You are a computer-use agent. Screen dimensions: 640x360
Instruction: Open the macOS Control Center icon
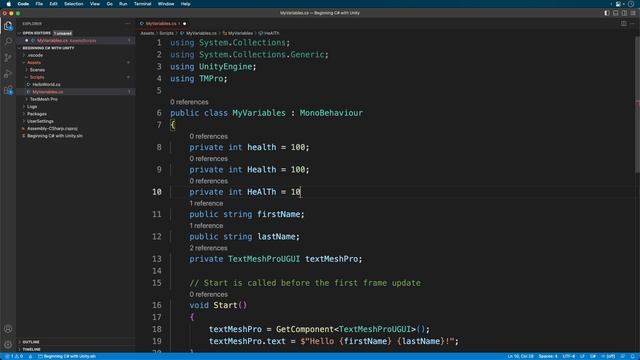(619, 4)
